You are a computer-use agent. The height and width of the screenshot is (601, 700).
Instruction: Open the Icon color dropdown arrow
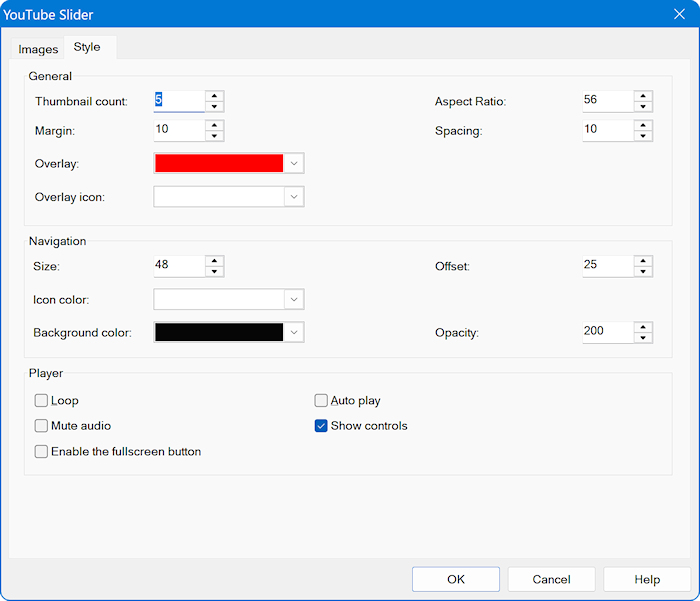click(294, 299)
